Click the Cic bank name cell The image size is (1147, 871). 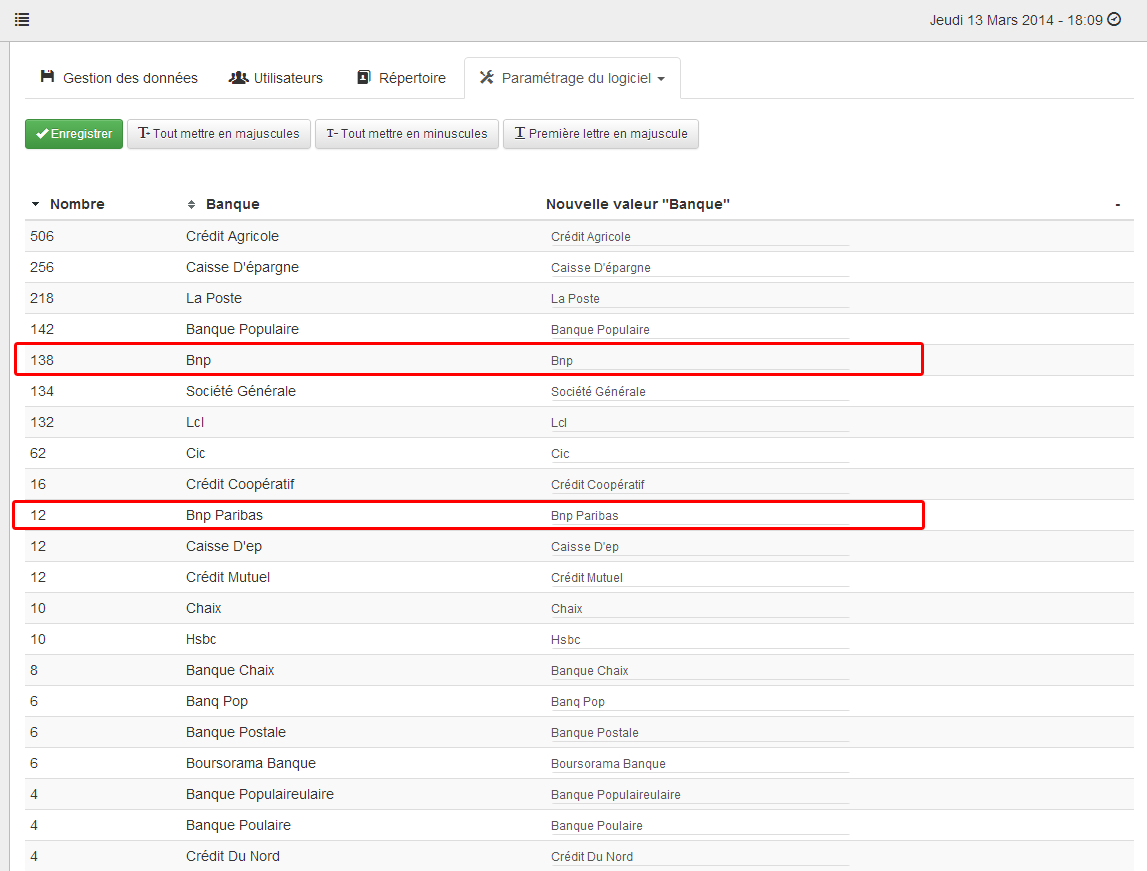point(195,453)
